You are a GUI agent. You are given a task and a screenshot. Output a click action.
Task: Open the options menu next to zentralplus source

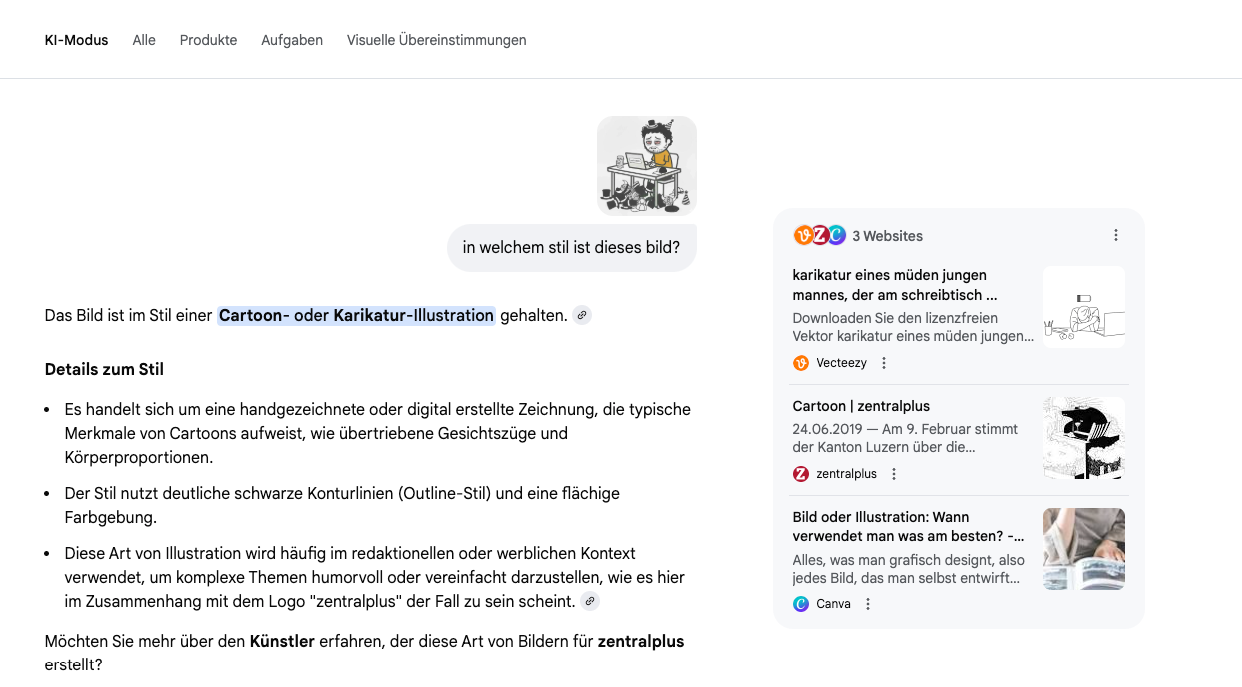(x=894, y=474)
